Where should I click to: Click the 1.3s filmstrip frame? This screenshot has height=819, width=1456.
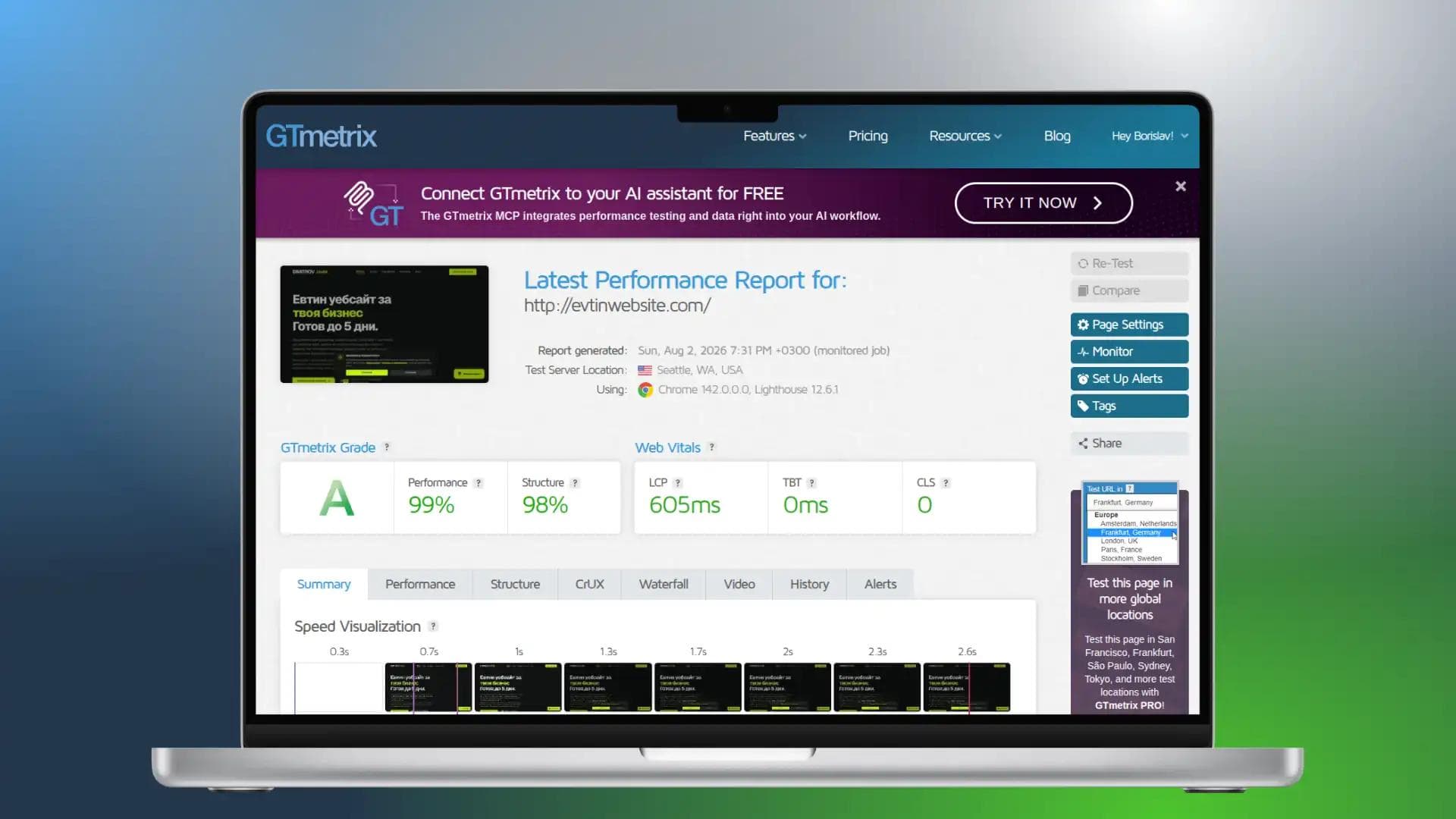608,687
